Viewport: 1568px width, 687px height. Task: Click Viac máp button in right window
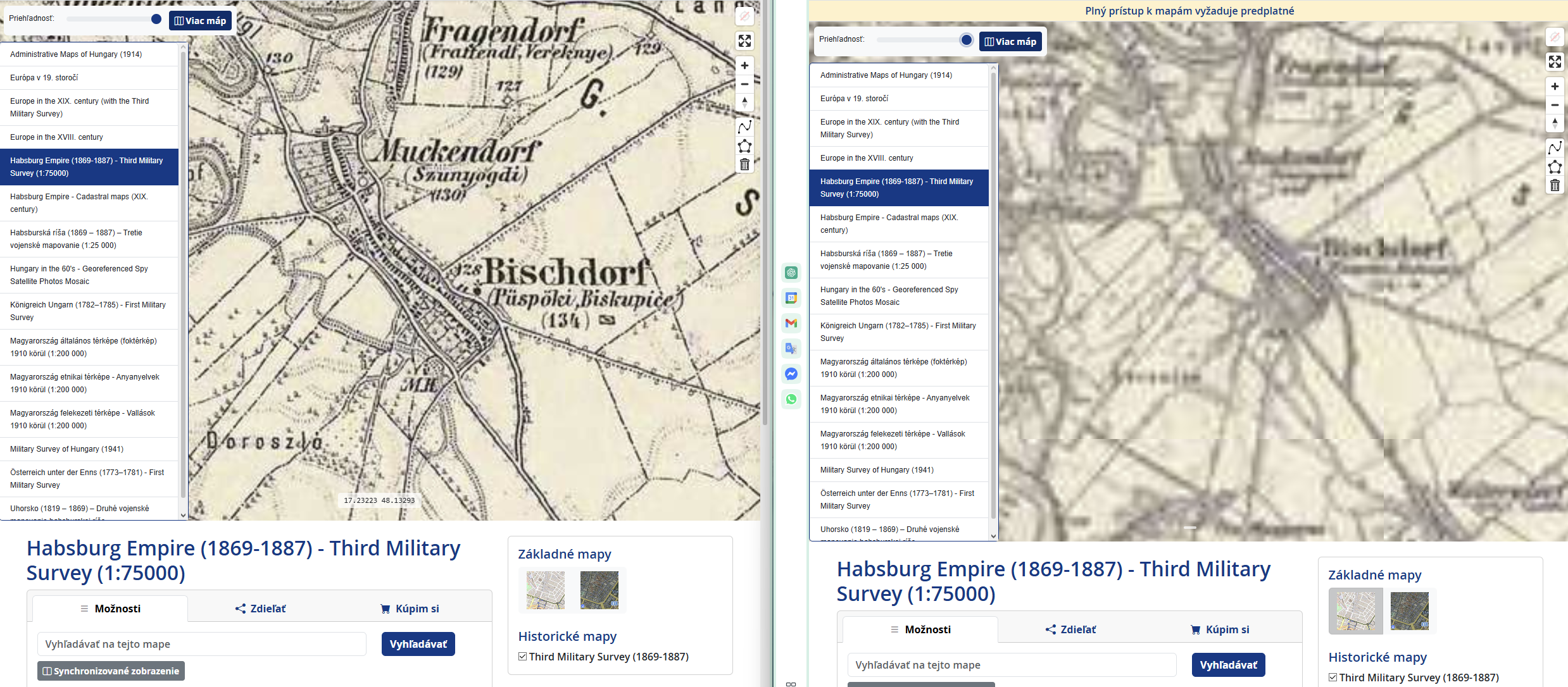point(1010,42)
